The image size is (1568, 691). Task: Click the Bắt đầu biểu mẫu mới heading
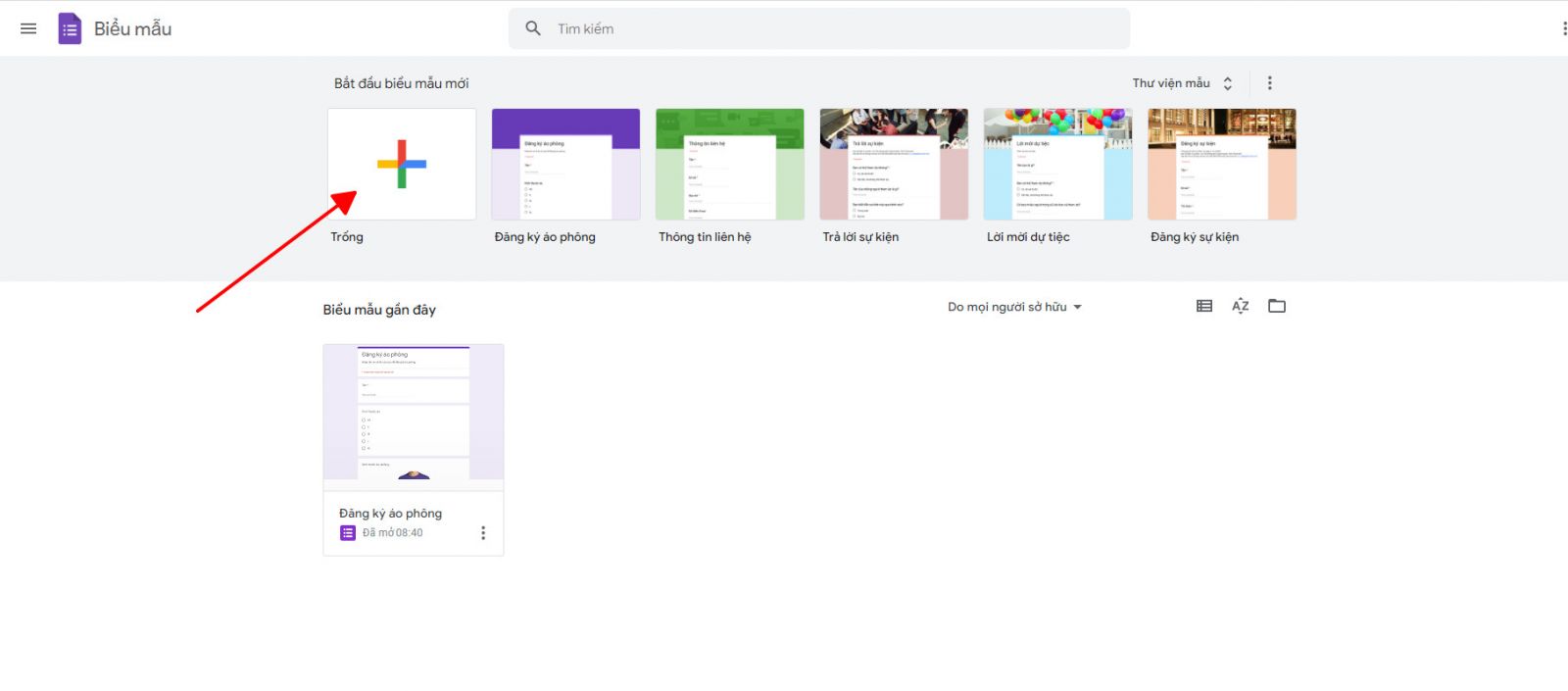tap(402, 83)
